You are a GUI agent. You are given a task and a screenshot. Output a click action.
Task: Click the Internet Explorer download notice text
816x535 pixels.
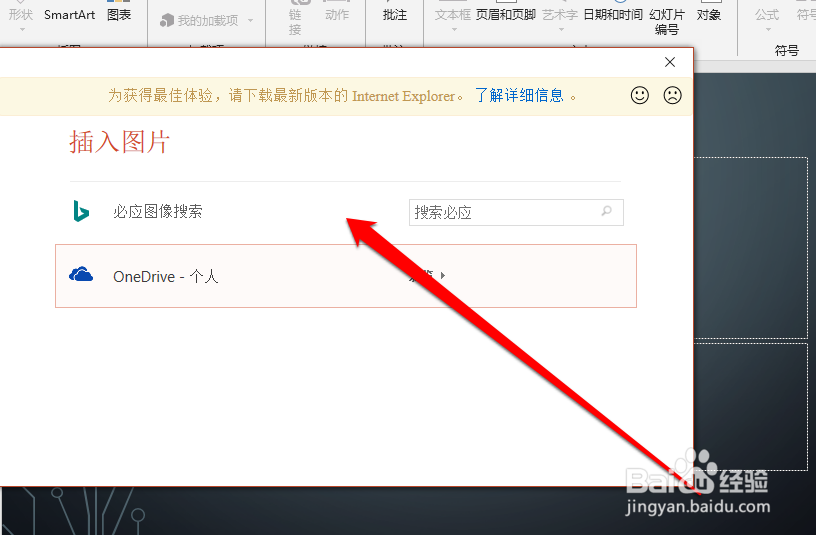[286, 96]
